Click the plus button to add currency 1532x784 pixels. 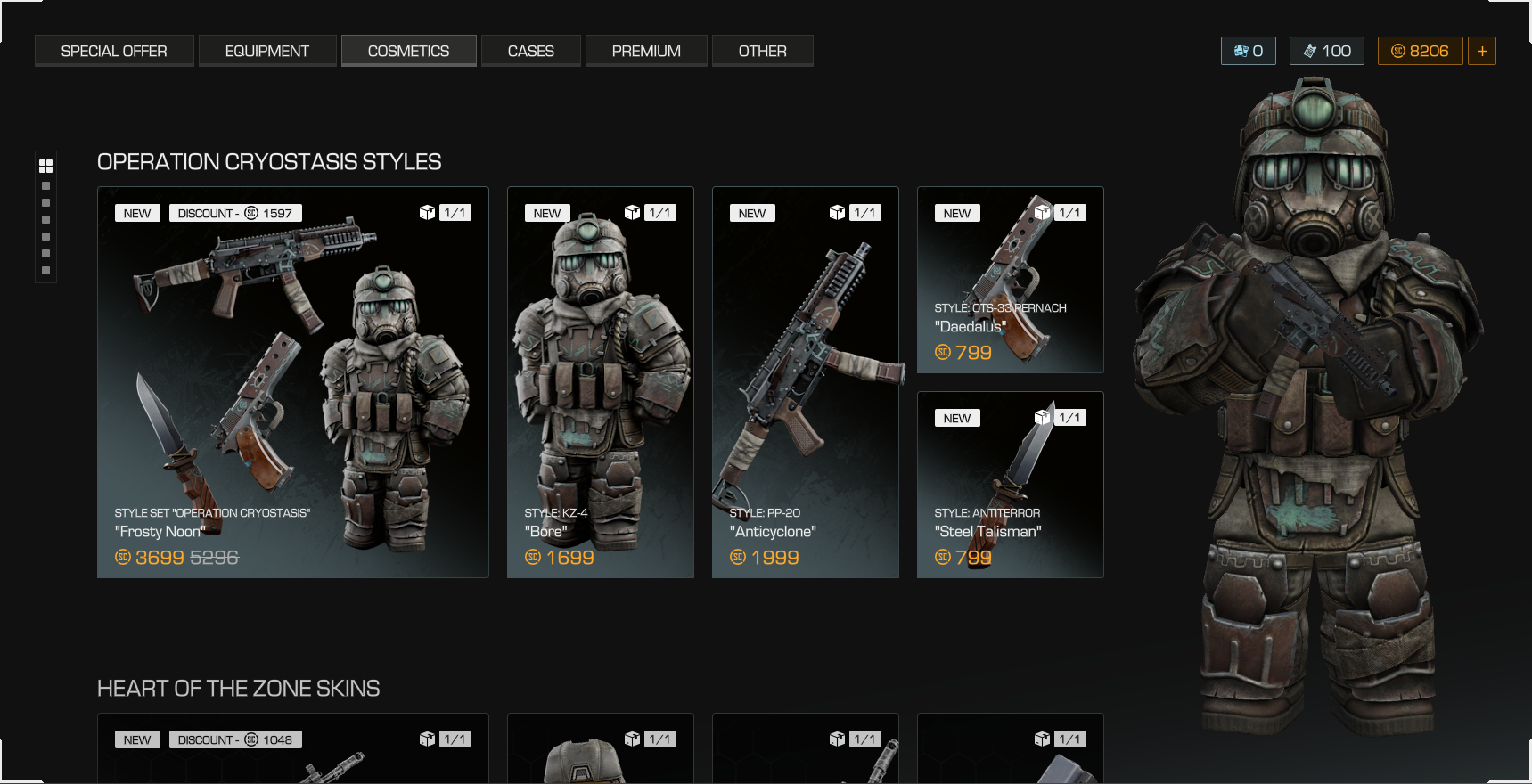point(1482,51)
